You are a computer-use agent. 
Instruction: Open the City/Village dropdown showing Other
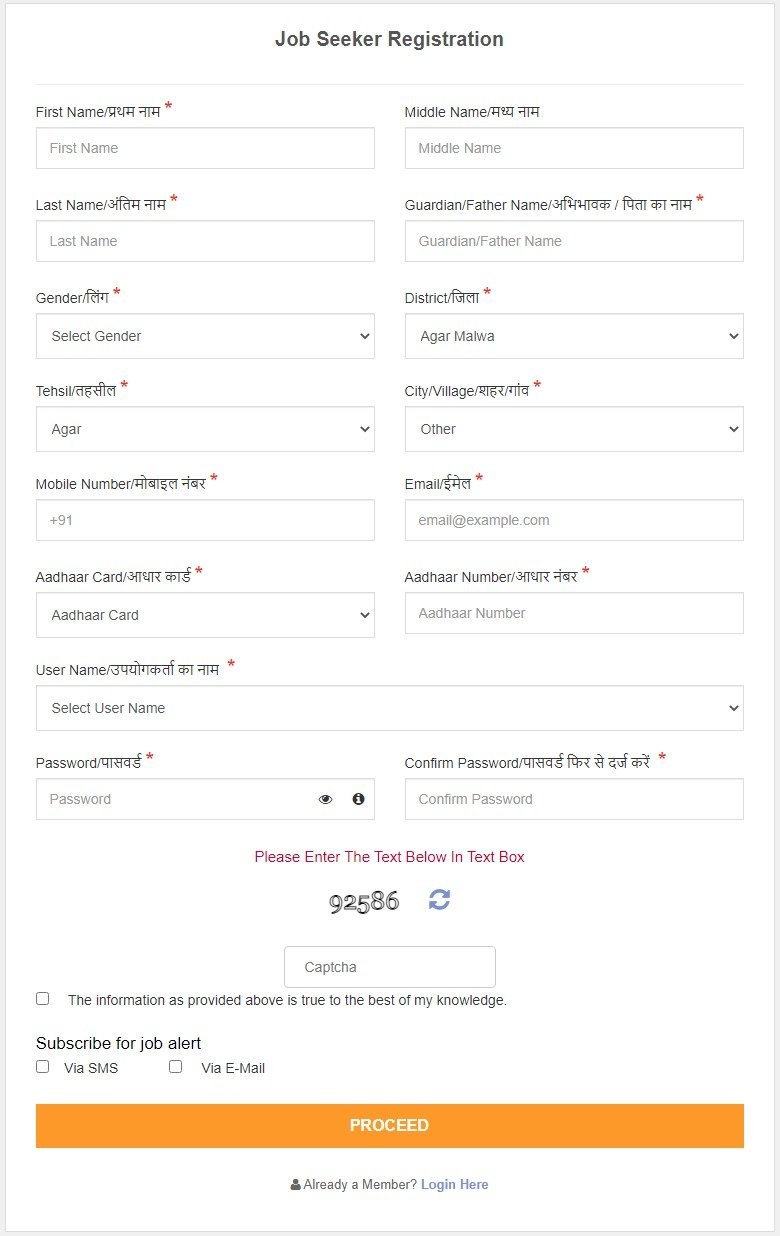tap(574, 429)
